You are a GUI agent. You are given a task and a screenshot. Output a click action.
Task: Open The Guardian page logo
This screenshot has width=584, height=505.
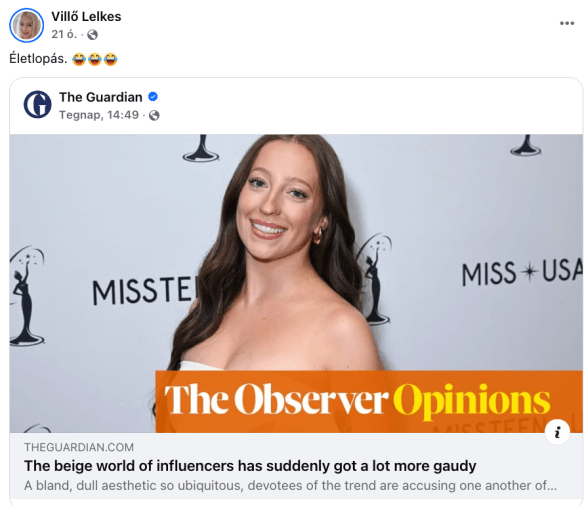[37, 104]
